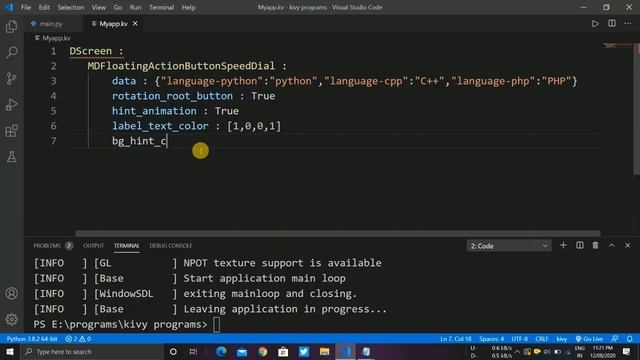Open the Accounts menu icon

point(11,293)
